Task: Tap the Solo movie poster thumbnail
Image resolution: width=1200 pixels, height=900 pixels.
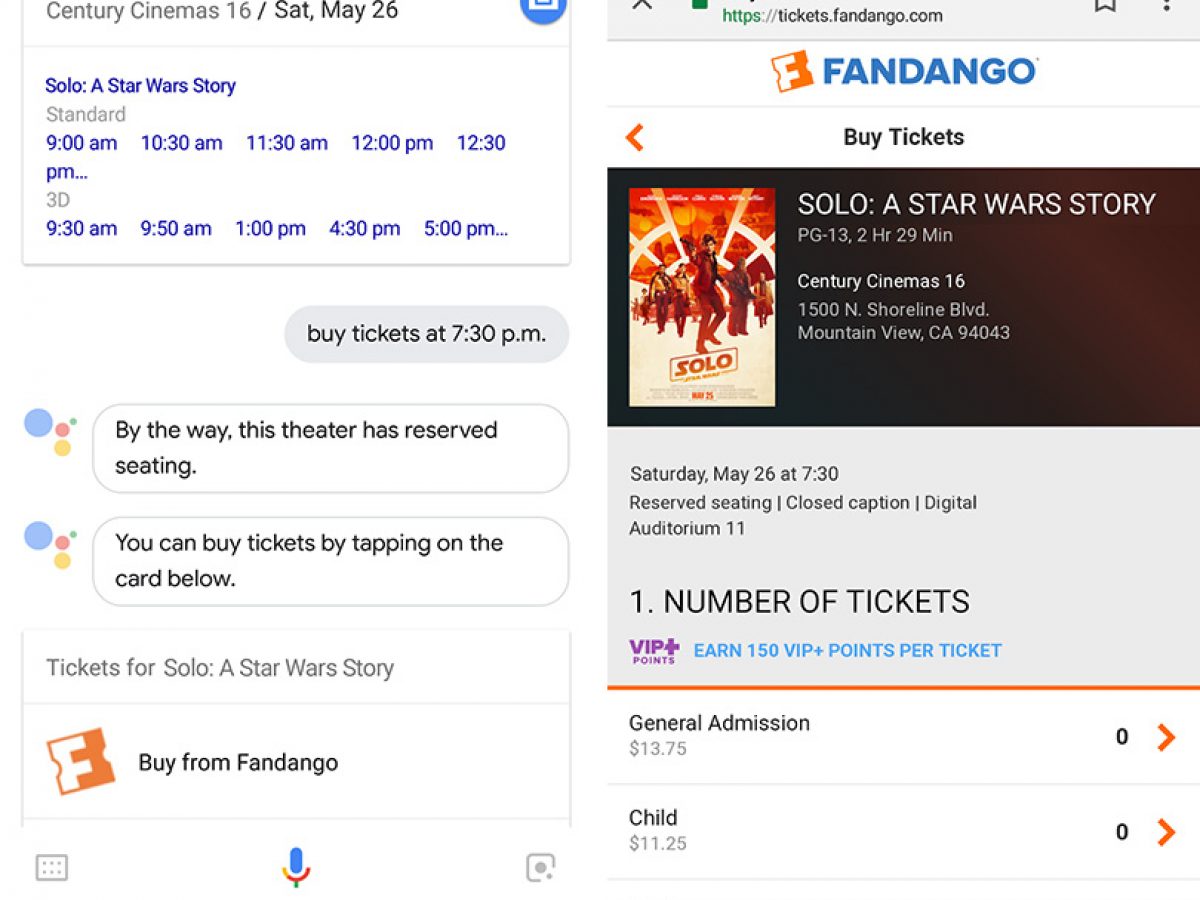Action: click(702, 297)
